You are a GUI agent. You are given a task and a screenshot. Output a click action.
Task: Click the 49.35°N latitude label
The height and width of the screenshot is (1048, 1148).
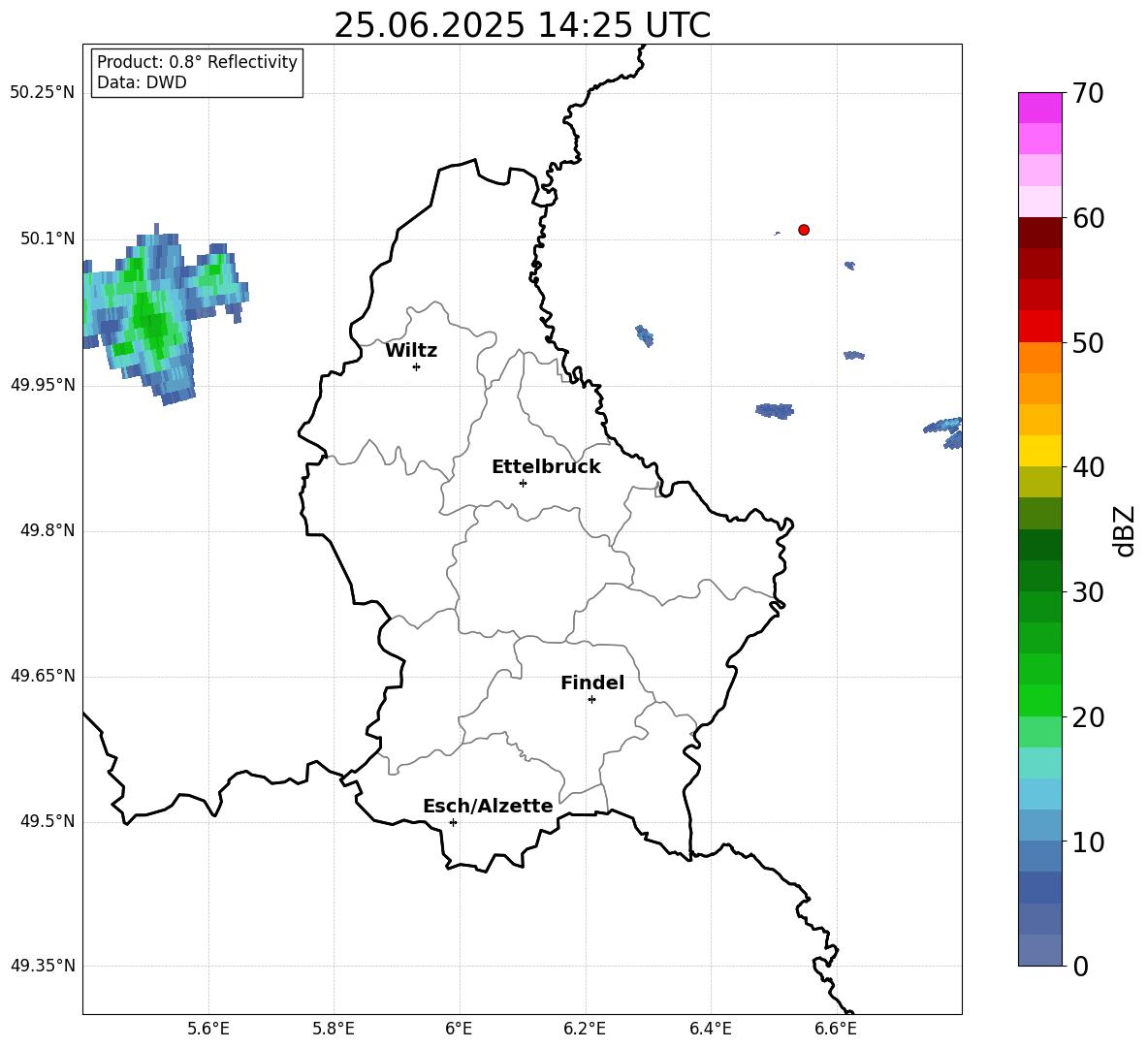(42, 966)
